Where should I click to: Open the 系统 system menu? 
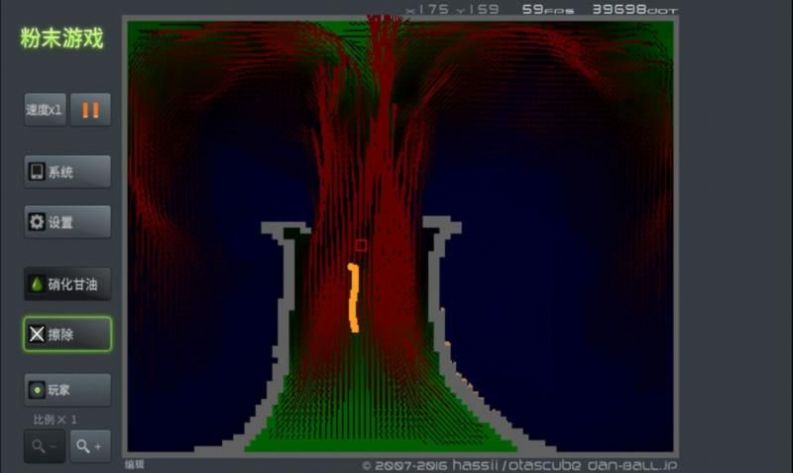(x=67, y=172)
